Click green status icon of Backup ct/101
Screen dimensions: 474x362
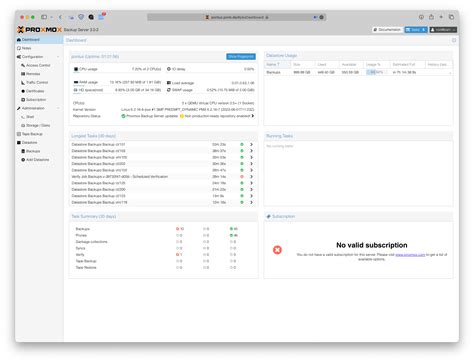point(242,145)
